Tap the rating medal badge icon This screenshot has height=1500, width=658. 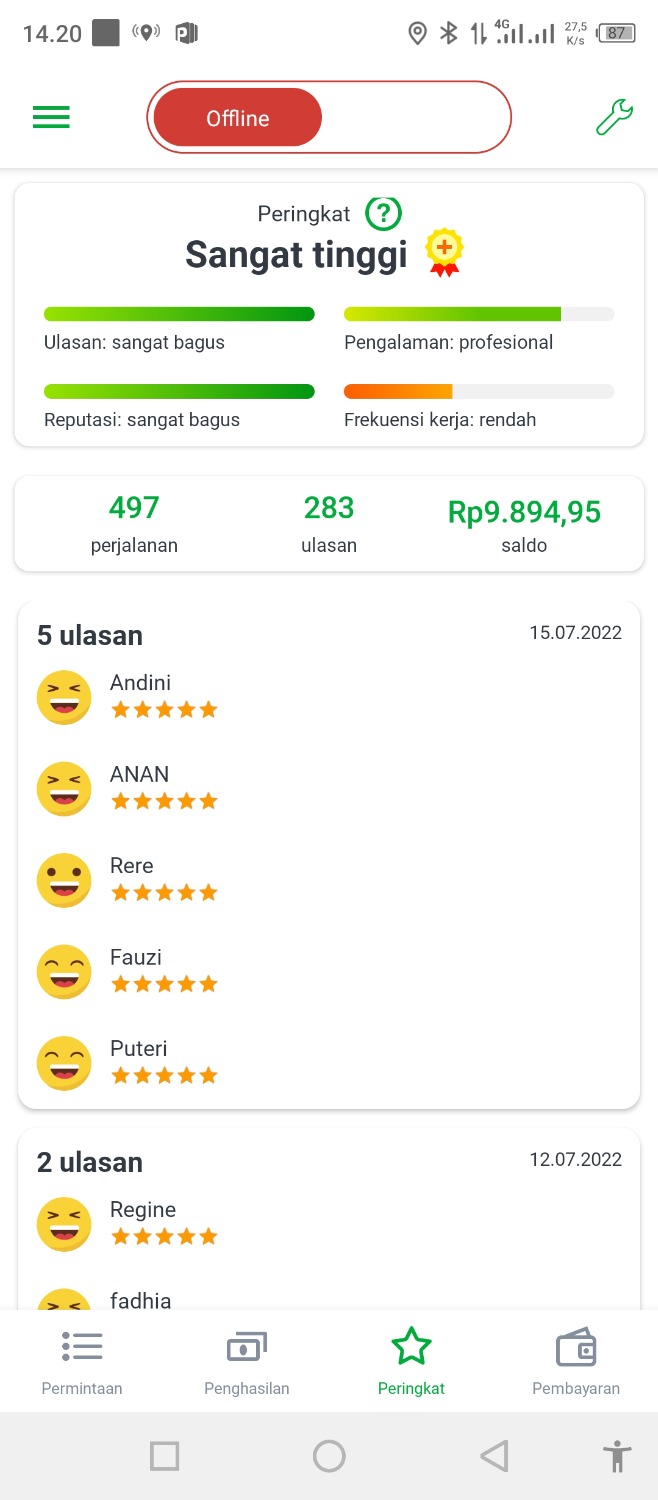444,253
